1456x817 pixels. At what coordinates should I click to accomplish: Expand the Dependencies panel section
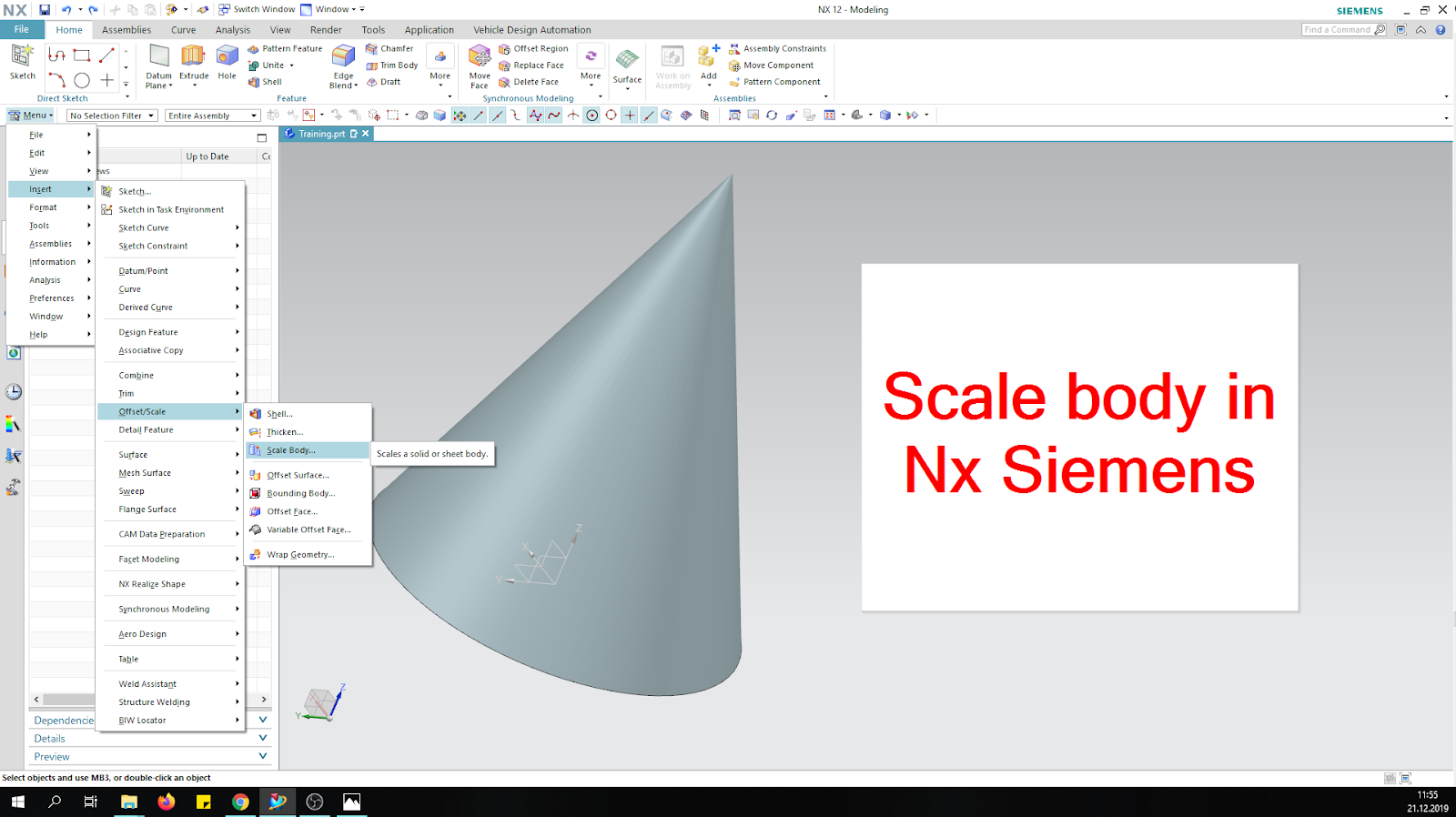[x=151, y=721]
